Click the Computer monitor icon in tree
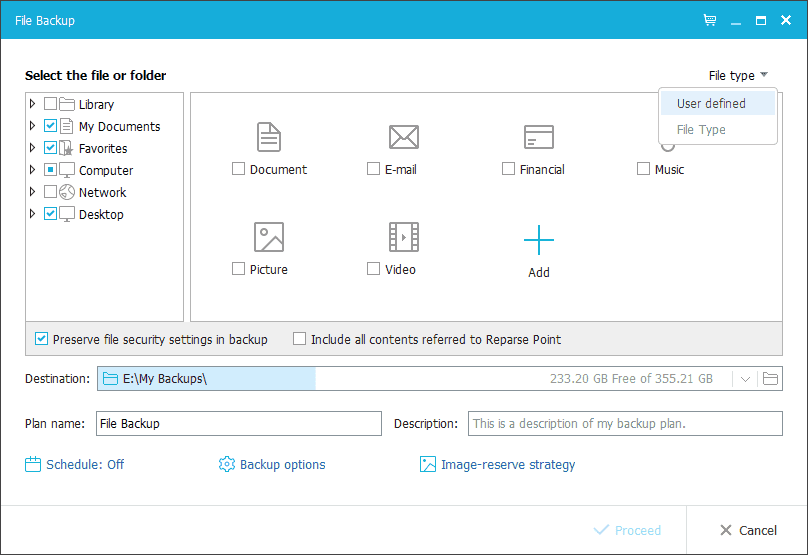This screenshot has height=555, width=808. pyautogui.click(x=67, y=170)
